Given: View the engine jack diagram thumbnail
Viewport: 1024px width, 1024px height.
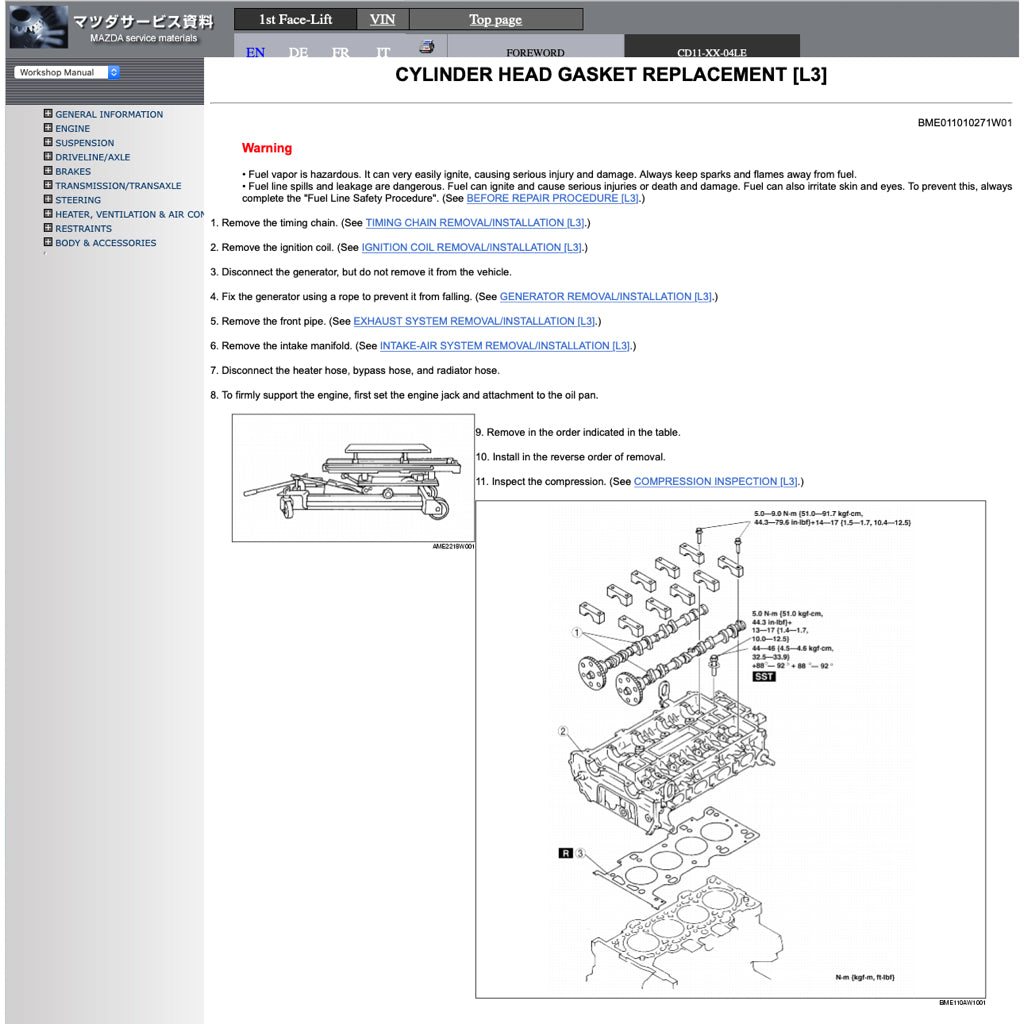Looking at the screenshot, I should [352, 477].
